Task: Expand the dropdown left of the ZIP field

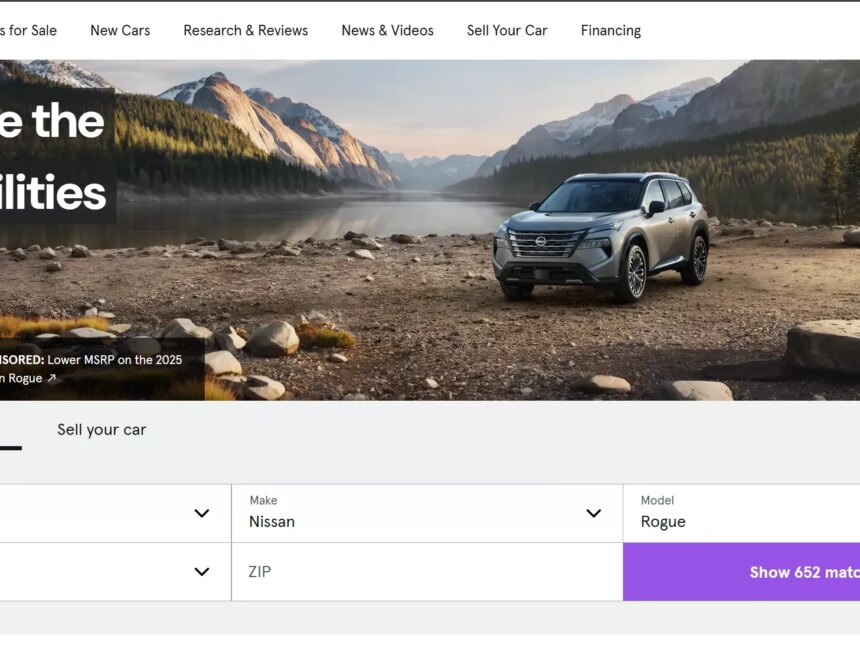Action: [x=201, y=572]
